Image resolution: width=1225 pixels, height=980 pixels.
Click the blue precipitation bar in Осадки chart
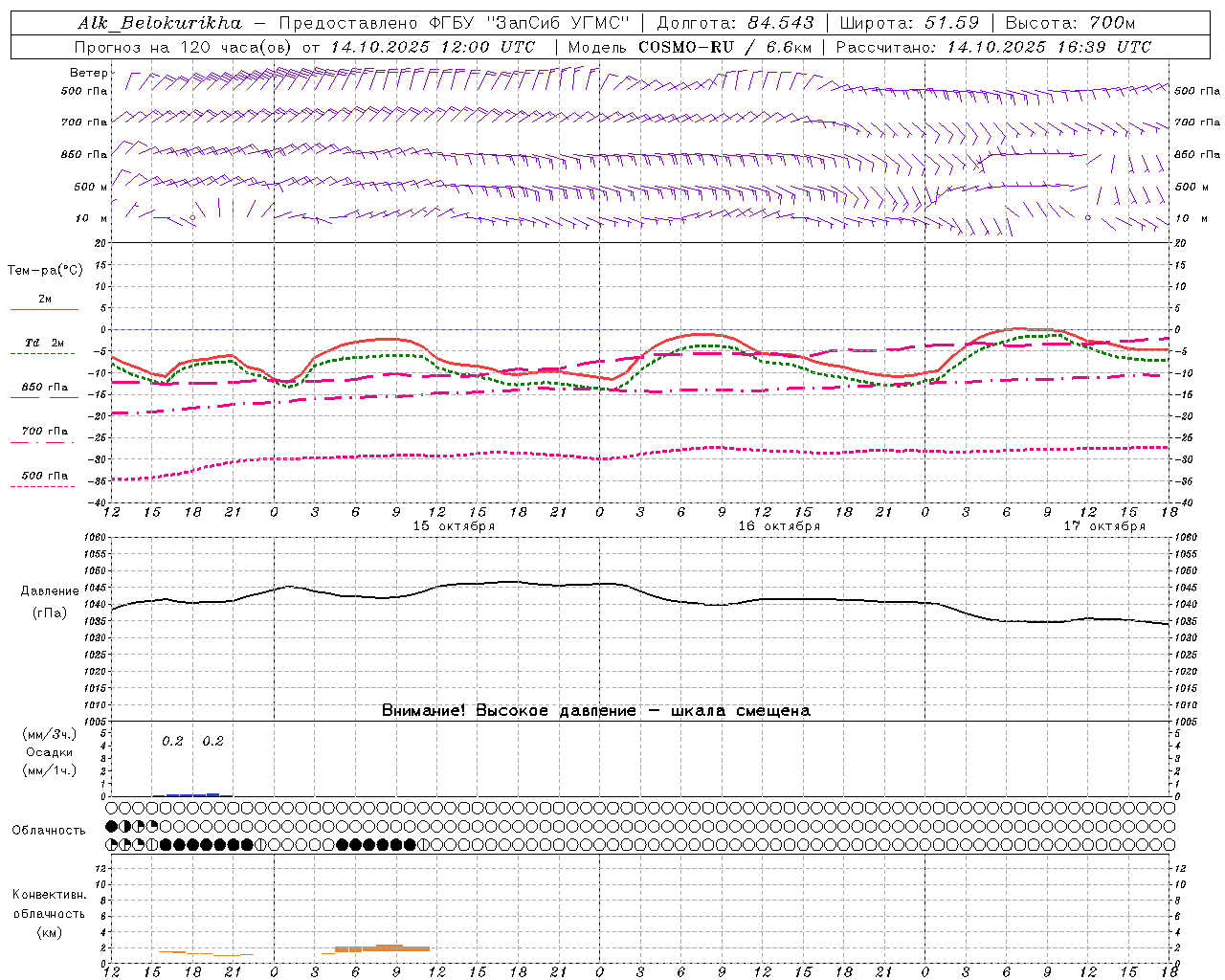point(192,794)
